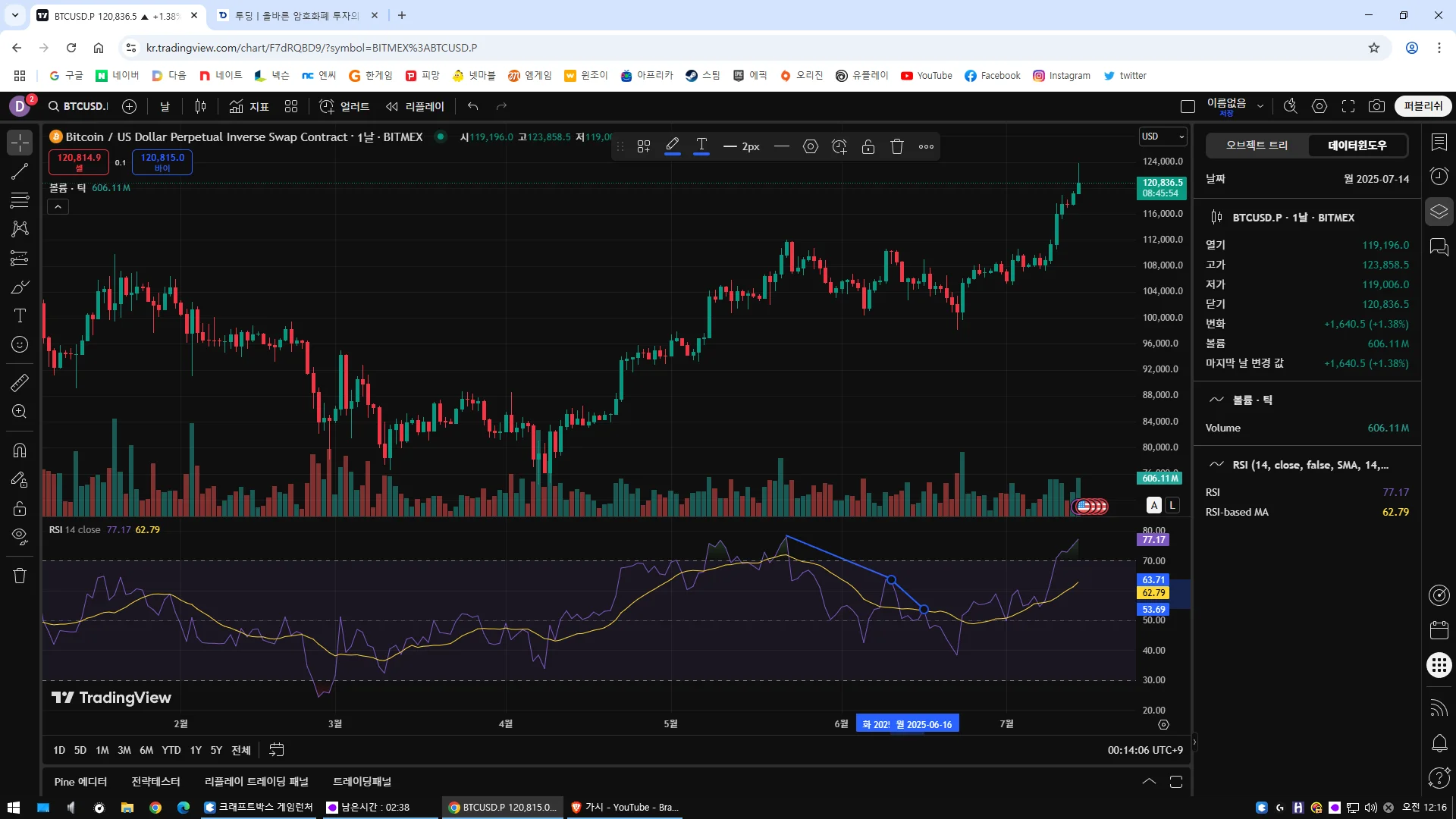Image resolution: width=1456 pixels, height=819 pixels.
Task: Open the USD currency dropdown
Action: coord(1163,136)
